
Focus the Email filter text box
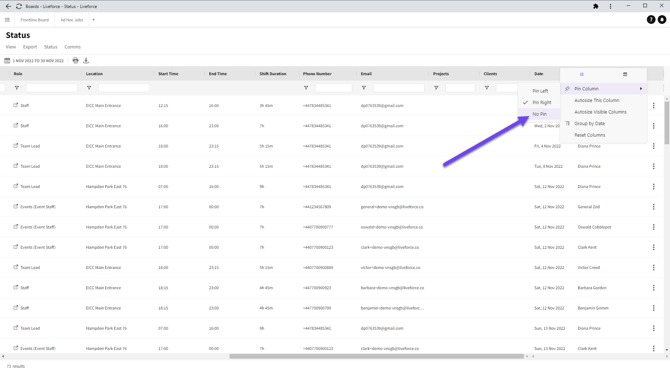click(399, 88)
